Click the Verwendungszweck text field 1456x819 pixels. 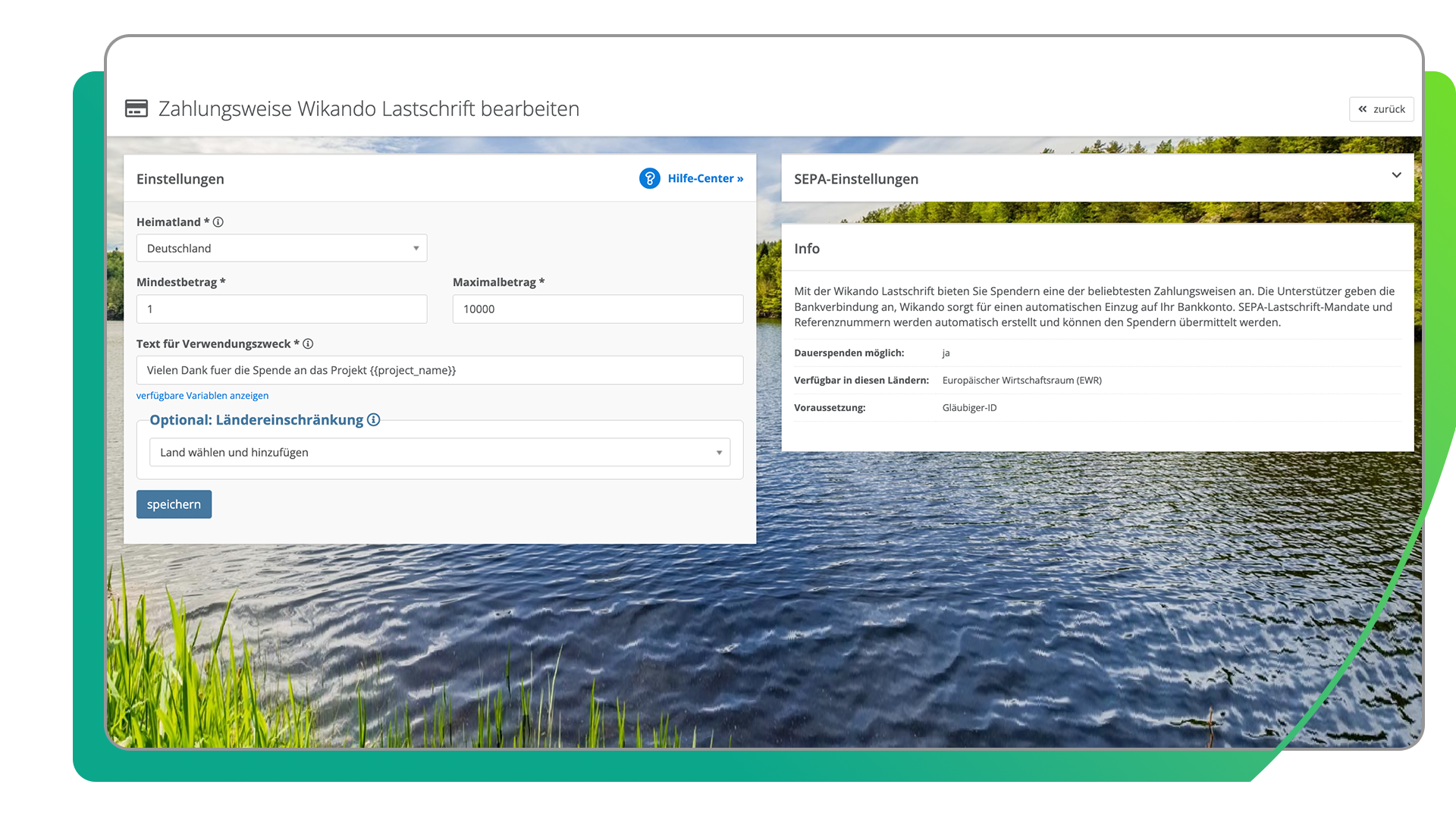tap(439, 370)
